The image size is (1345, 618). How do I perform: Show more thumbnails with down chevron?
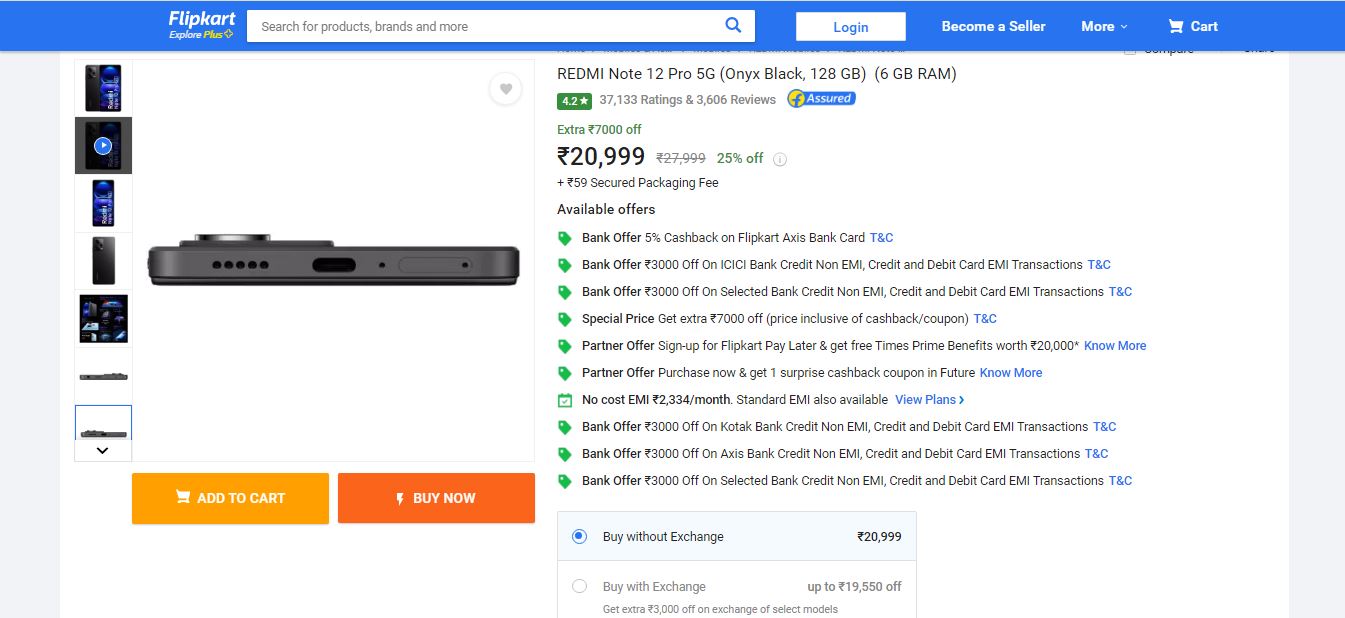[x=103, y=450]
